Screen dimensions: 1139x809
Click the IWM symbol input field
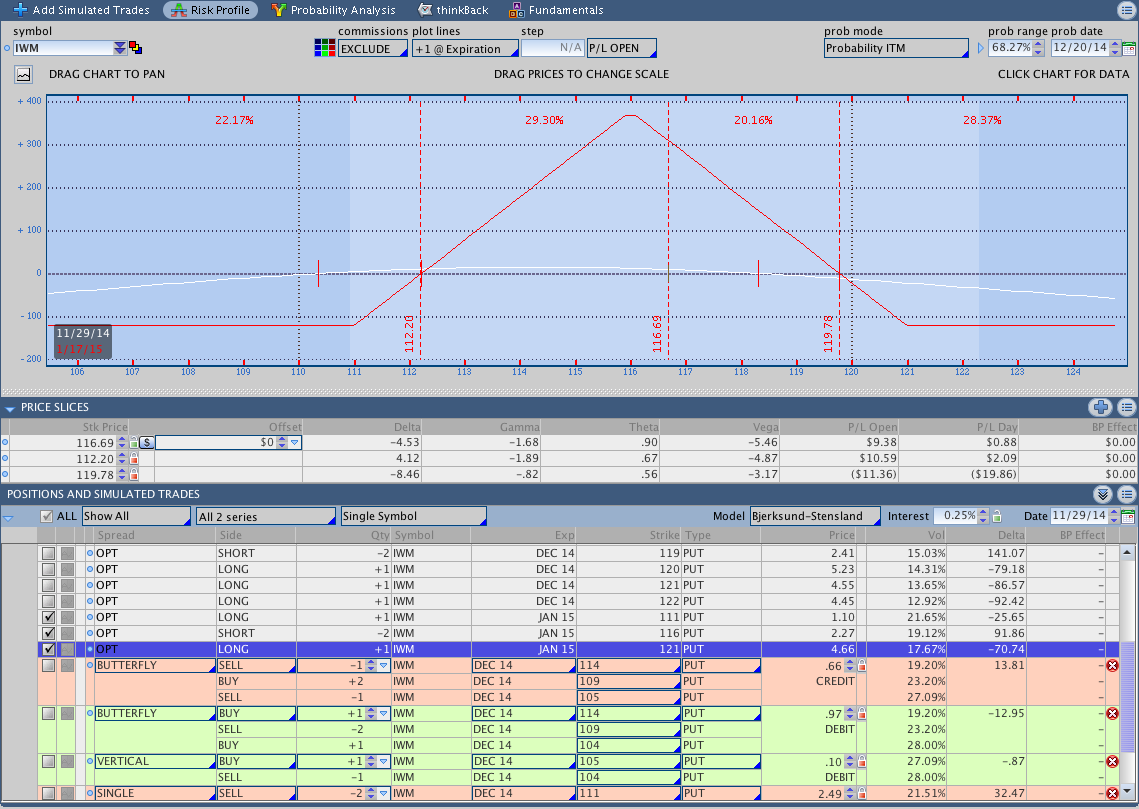point(63,48)
